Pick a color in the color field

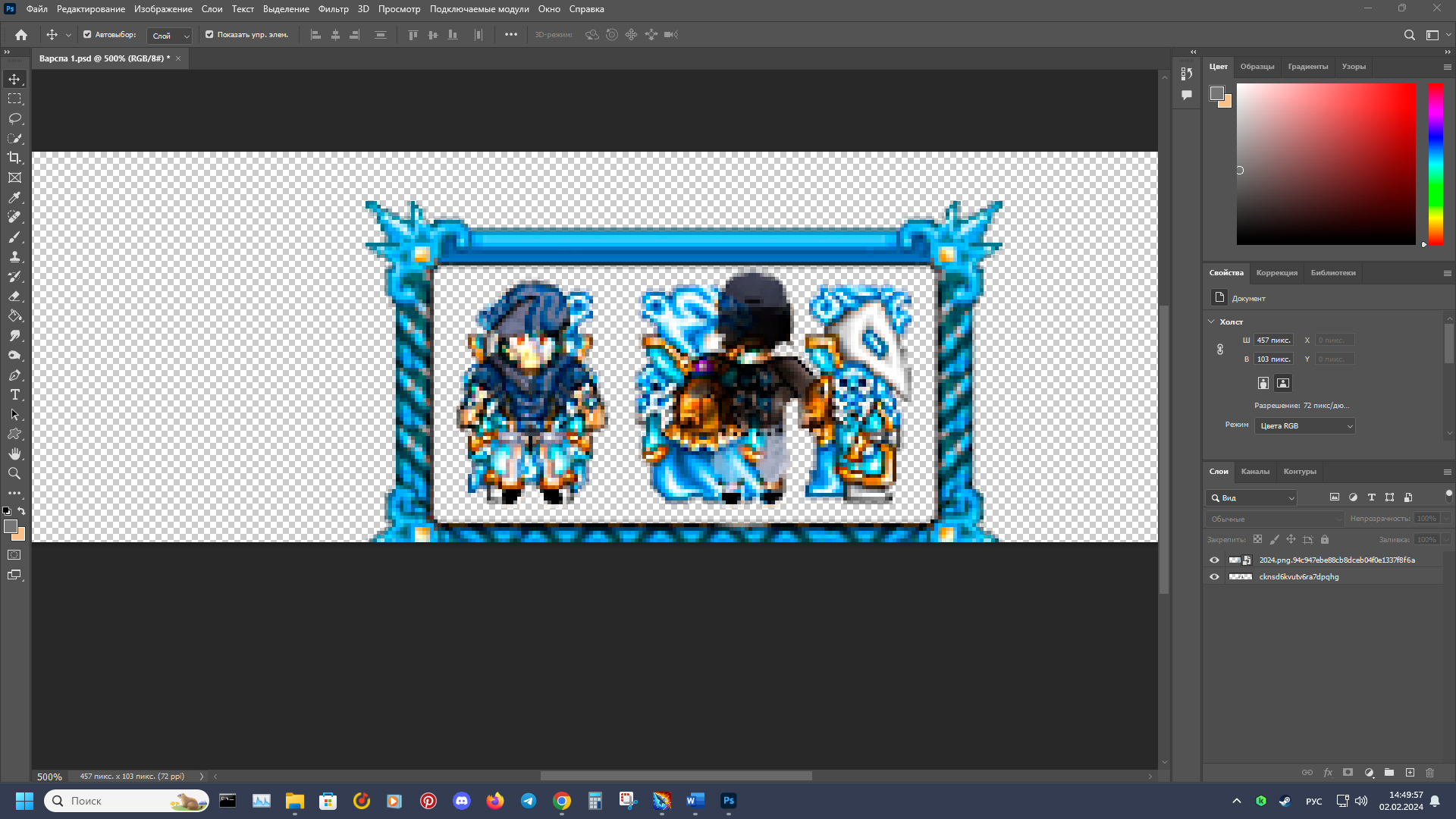tap(1326, 164)
